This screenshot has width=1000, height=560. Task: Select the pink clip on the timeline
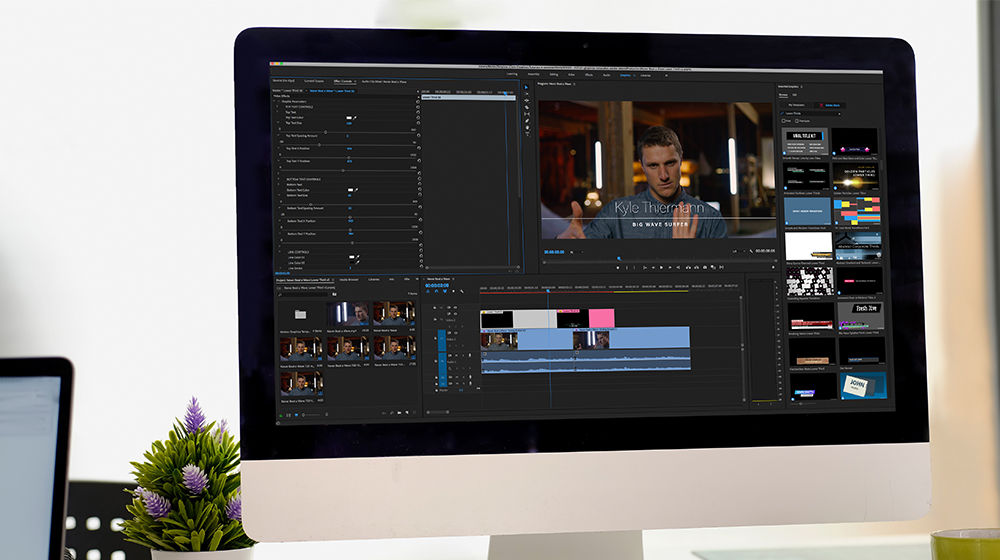(x=601, y=318)
